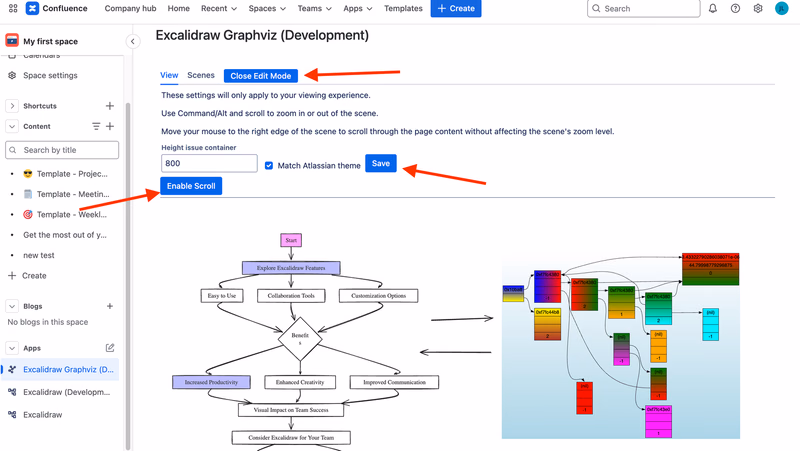The width and height of the screenshot is (800, 451).
Task: Go to Home in top navigation
Action: pos(179,8)
